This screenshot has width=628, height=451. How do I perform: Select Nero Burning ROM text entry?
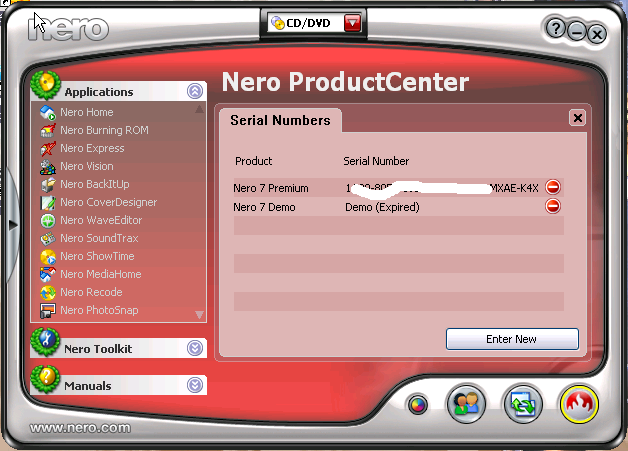click(104, 130)
